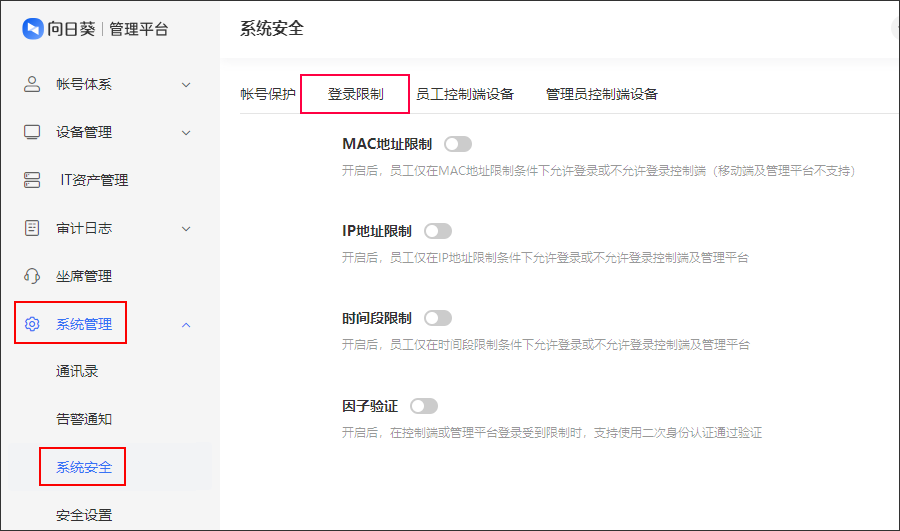Select the 登录限制 tab
Screen dimensions: 900x531
pos(355,94)
